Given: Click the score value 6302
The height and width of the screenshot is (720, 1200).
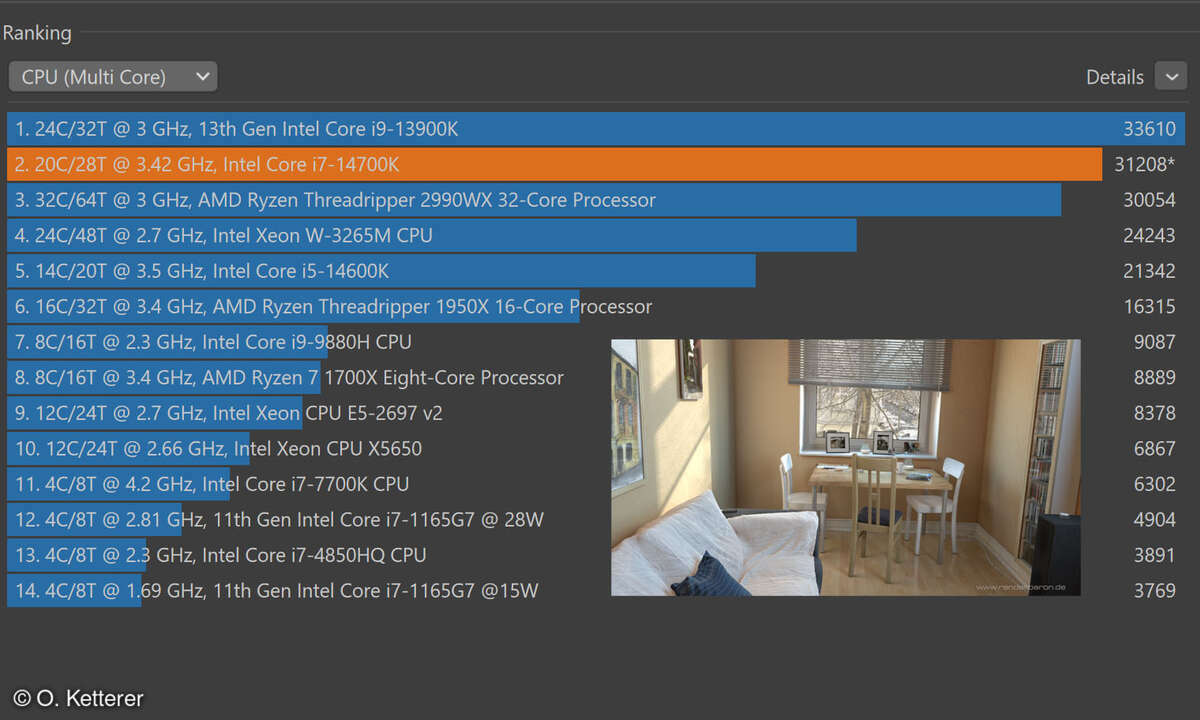Looking at the screenshot, I should (1155, 484).
